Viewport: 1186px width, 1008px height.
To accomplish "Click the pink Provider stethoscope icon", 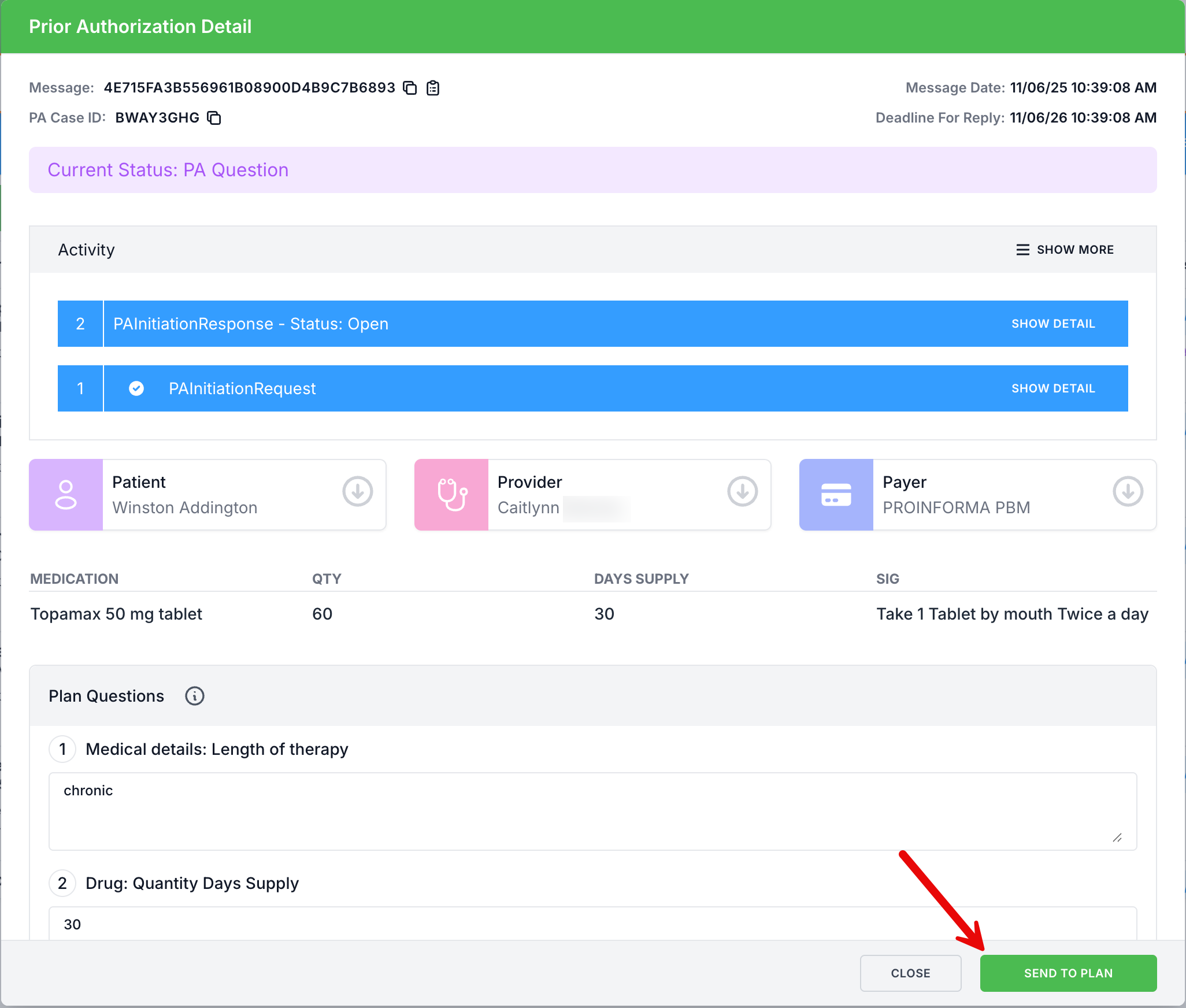I will click(x=451, y=495).
